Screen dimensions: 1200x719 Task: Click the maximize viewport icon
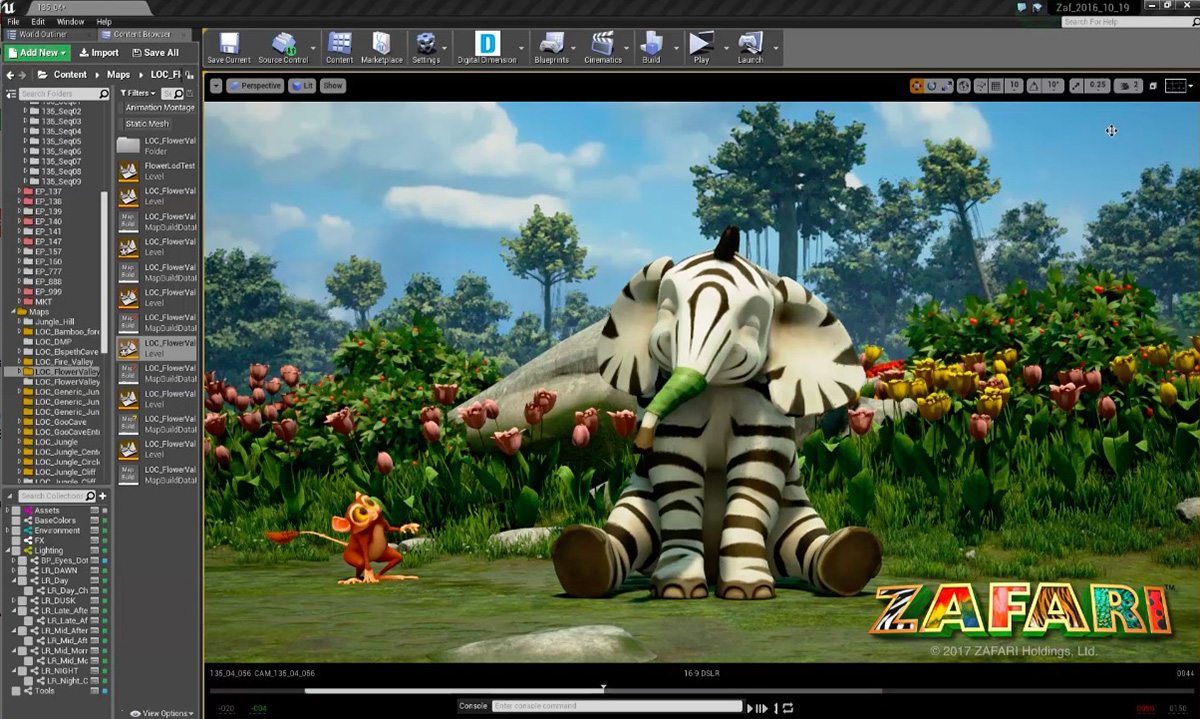1153,86
